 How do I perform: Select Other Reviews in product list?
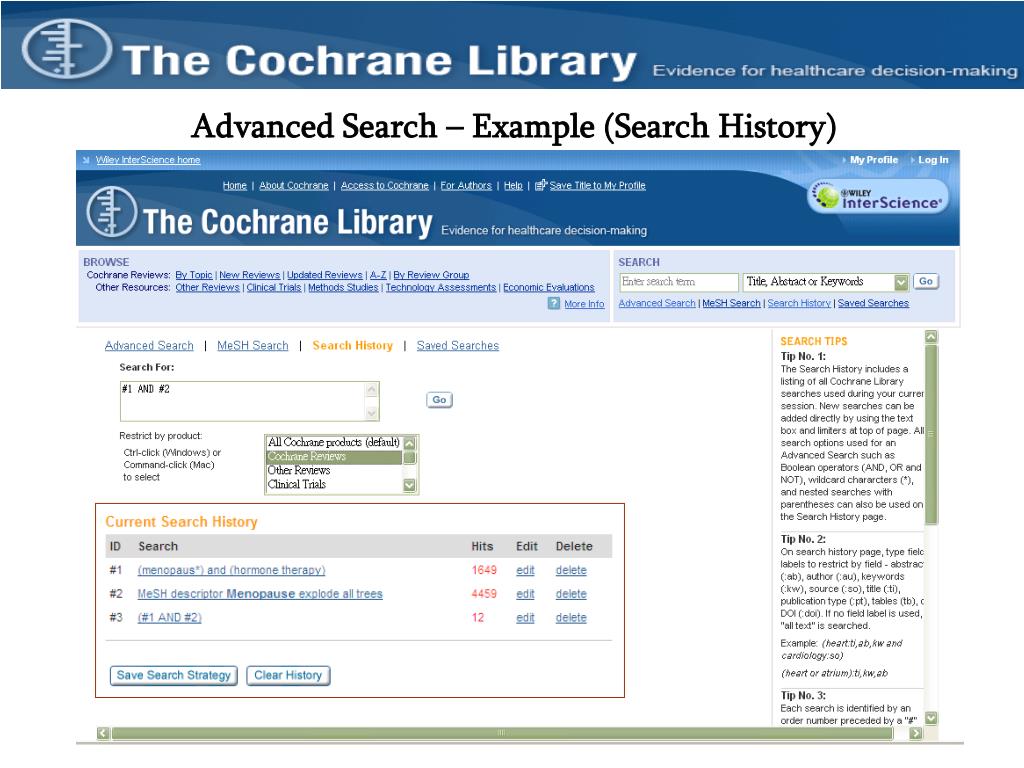[x=334, y=470]
